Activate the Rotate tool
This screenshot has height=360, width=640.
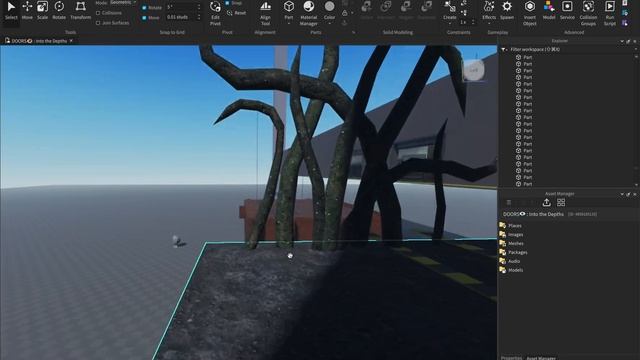[x=59, y=10]
